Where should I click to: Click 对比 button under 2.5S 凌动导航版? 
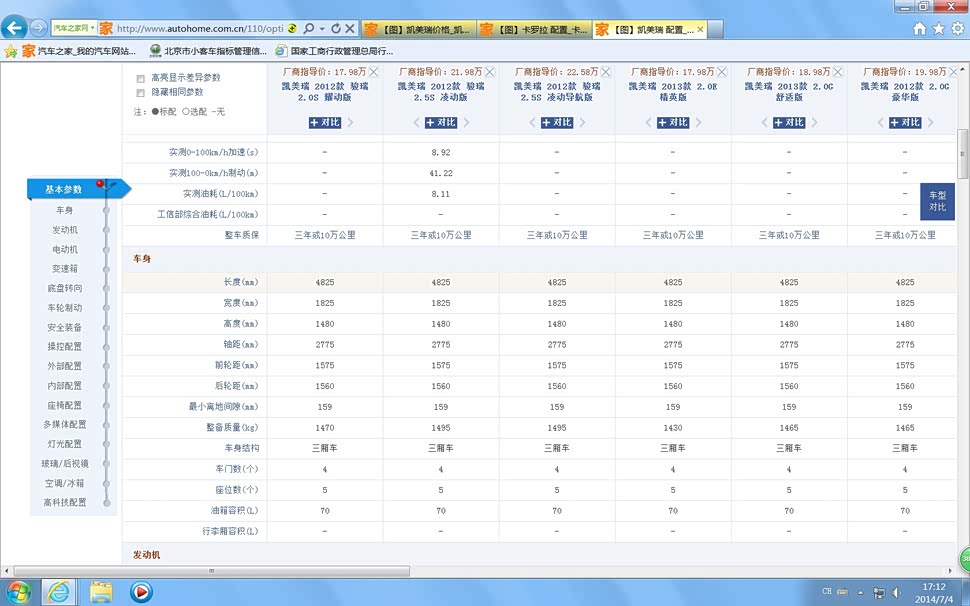tap(557, 122)
